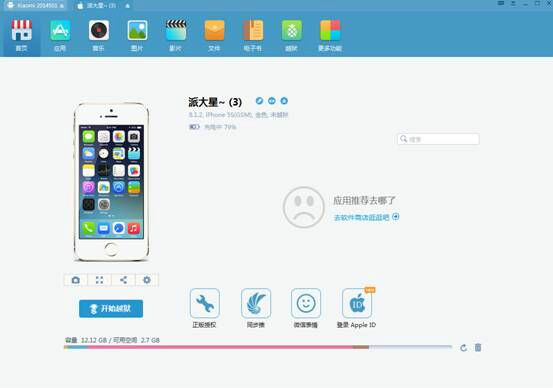553x388 pixels.
Task: Click the trash can icon beside the storage bar
Action: pos(478,347)
